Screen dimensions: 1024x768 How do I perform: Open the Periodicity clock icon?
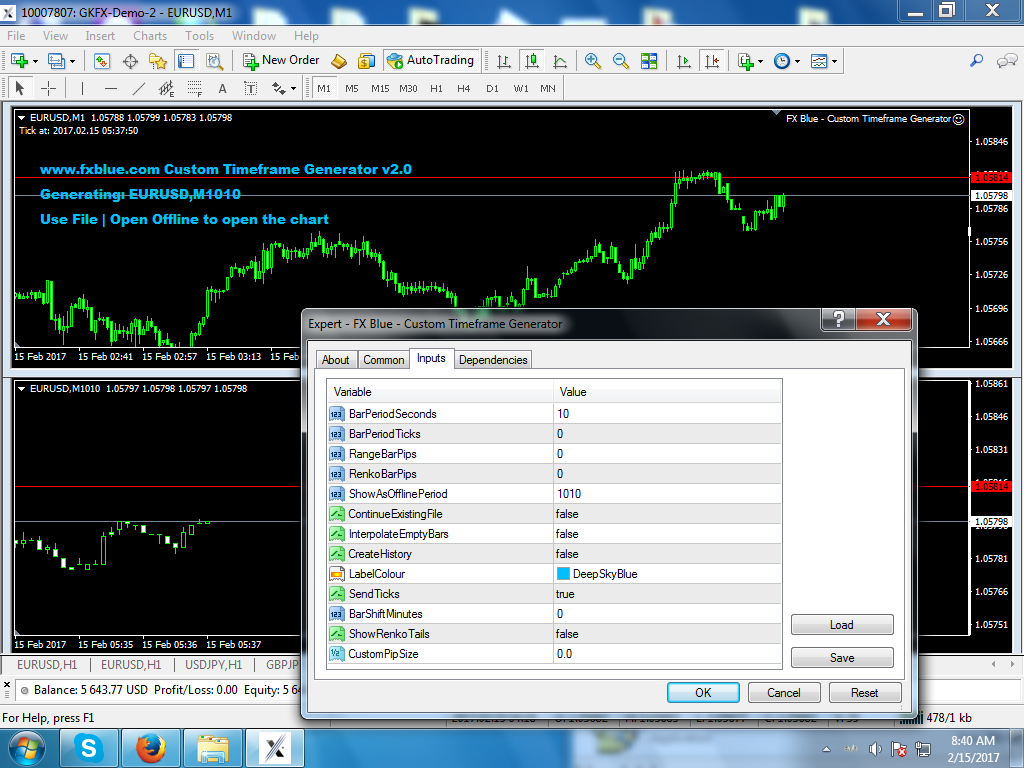tap(782, 61)
